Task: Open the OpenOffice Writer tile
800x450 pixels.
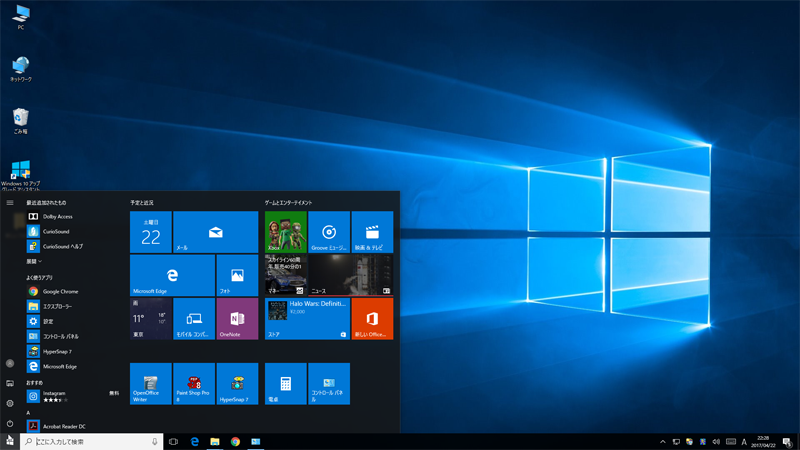Action: [x=151, y=384]
